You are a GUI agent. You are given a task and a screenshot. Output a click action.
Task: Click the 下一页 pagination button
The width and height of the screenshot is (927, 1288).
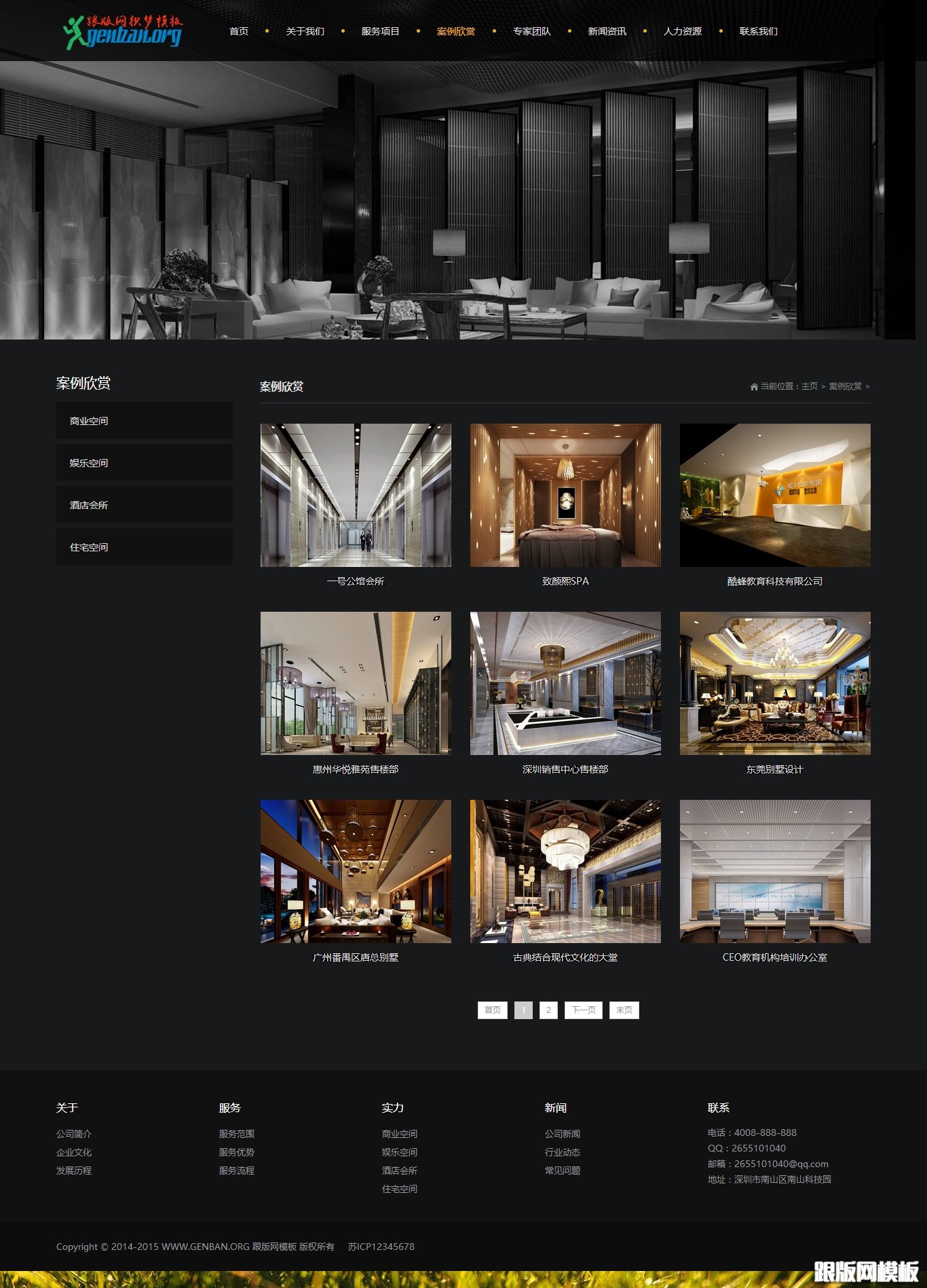(x=583, y=1010)
